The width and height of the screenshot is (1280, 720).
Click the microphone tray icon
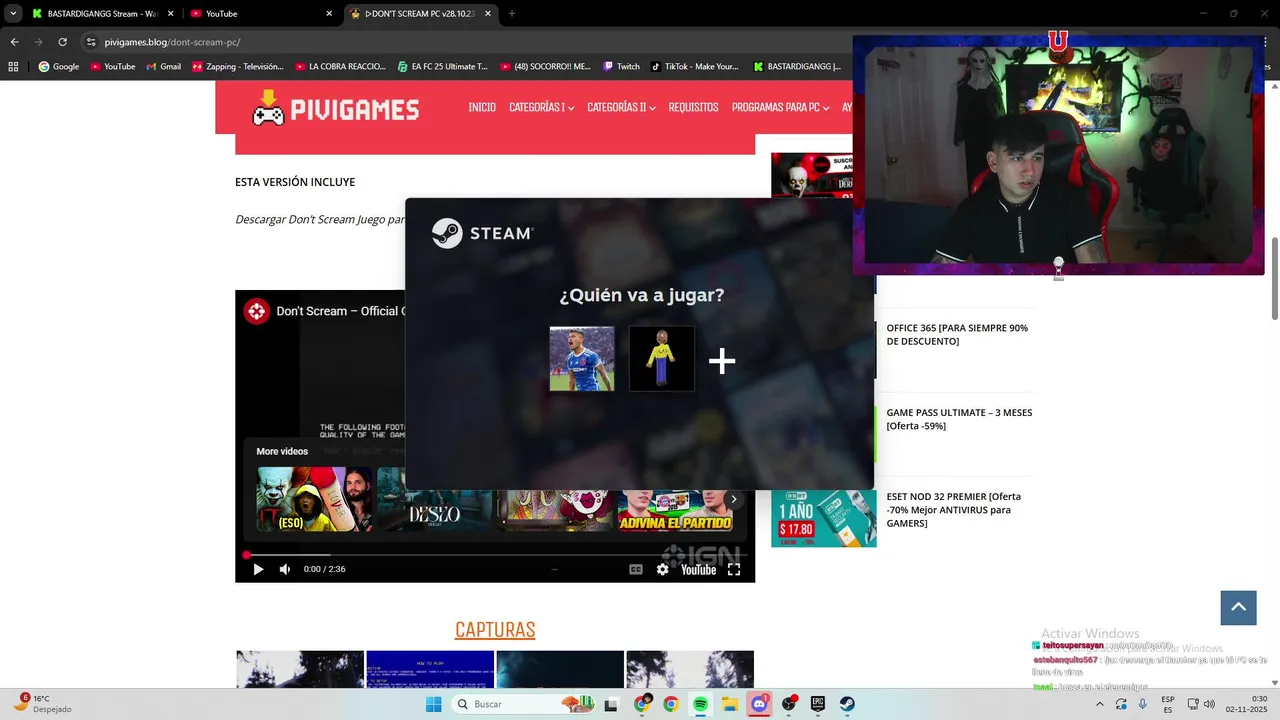[1143, 704]
